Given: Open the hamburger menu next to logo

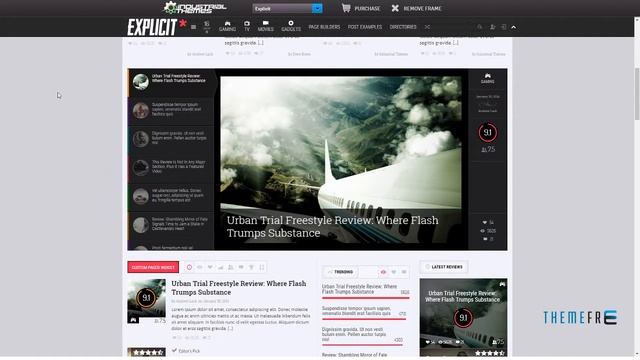Looking at the screenshot, I should [193, 27].
